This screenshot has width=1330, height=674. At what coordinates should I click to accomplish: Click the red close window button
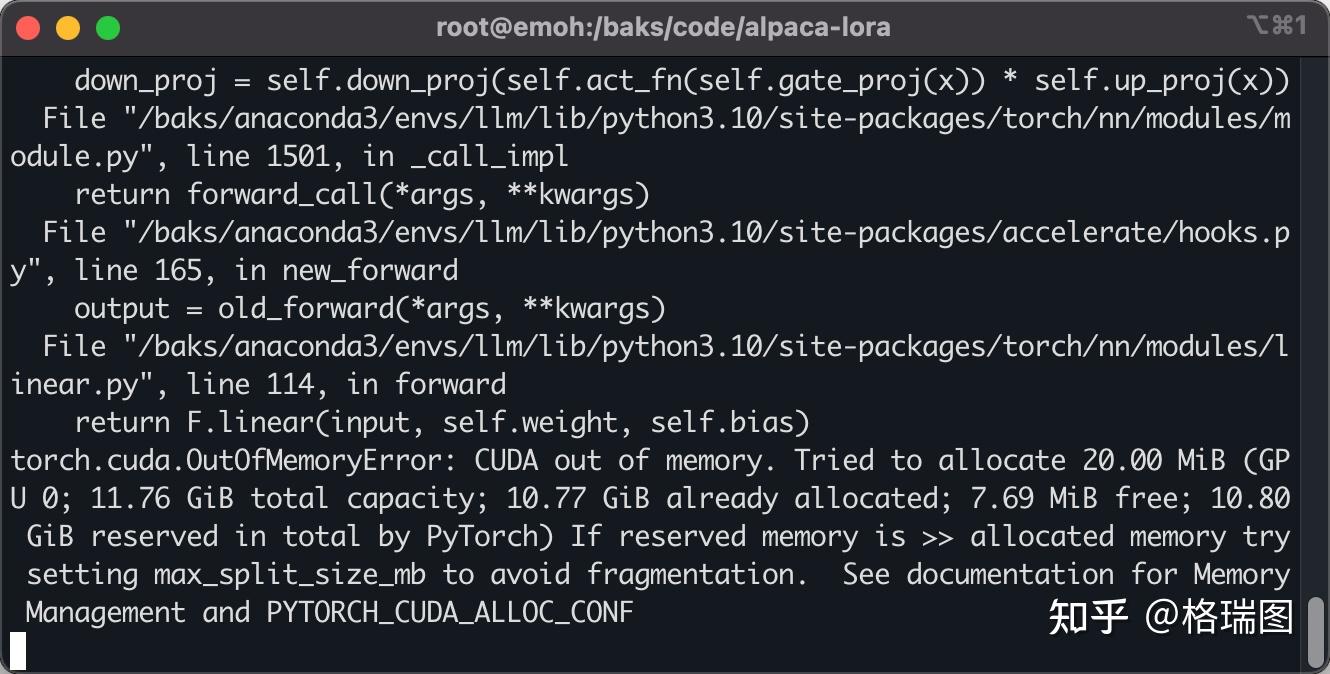28,28
